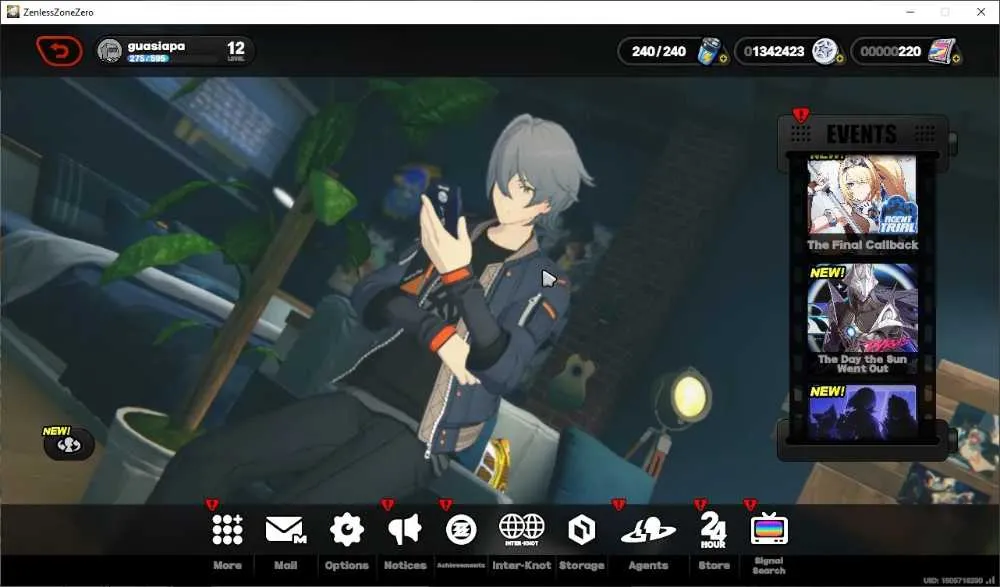Open the Inter-Knot globe icon
Image resolution: width=1000 pixels, height=587 pixels.
[x=522, y=529]
